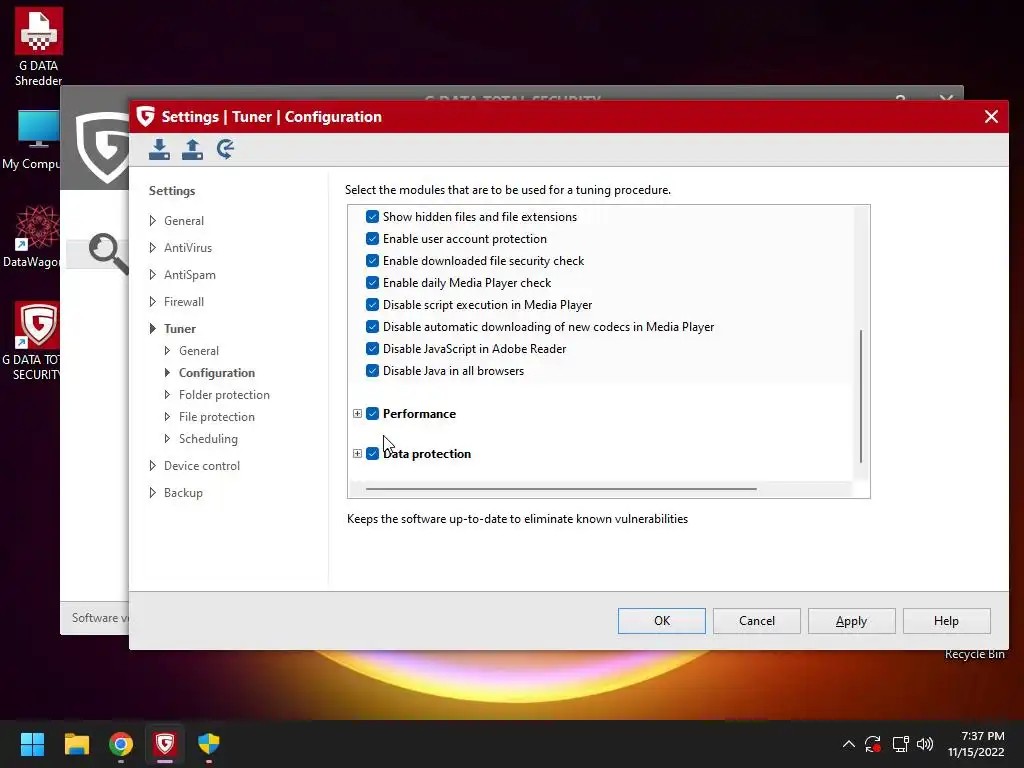This screenshot has height=768, width=1024.
Task: Expand the Performance group plus box
Action: click(357, 413)
